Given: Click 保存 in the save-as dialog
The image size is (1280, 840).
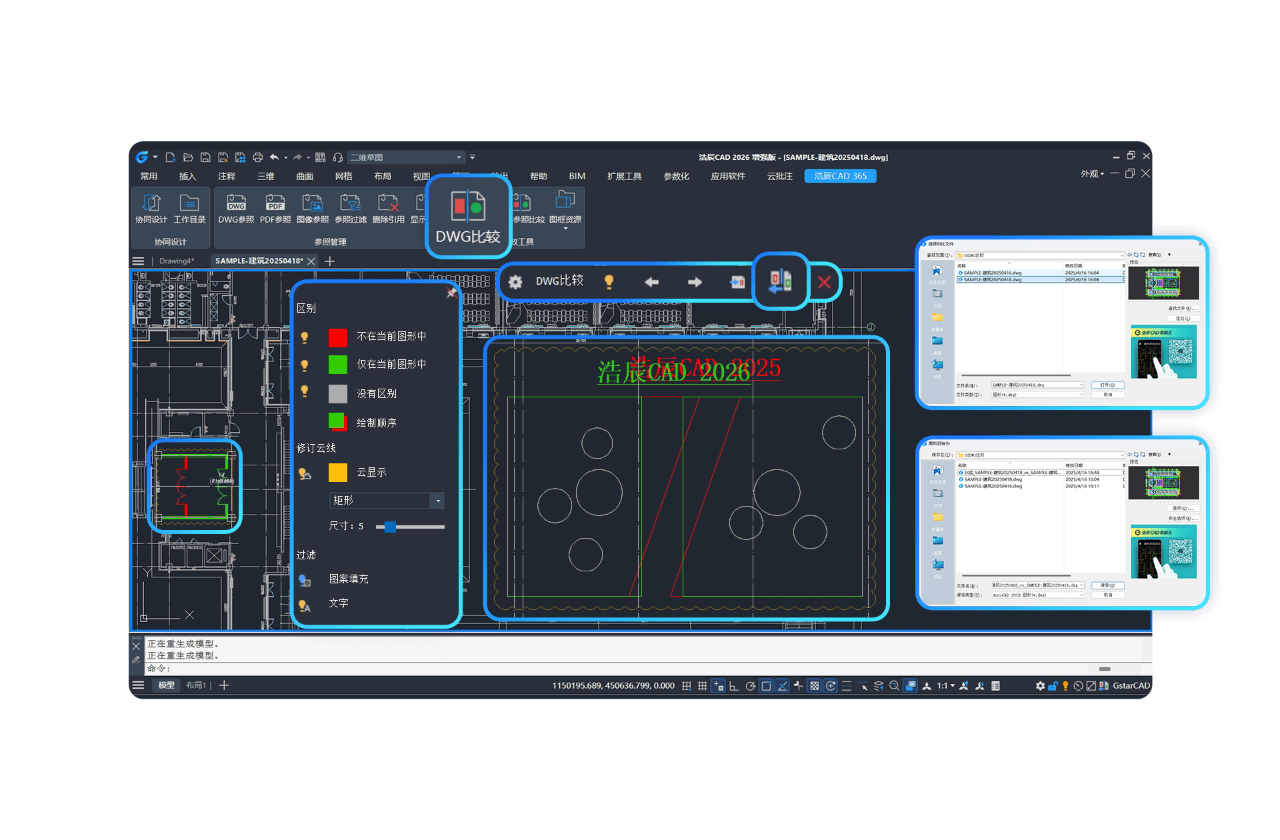Looking at the screenshot, I should 1108,585.
